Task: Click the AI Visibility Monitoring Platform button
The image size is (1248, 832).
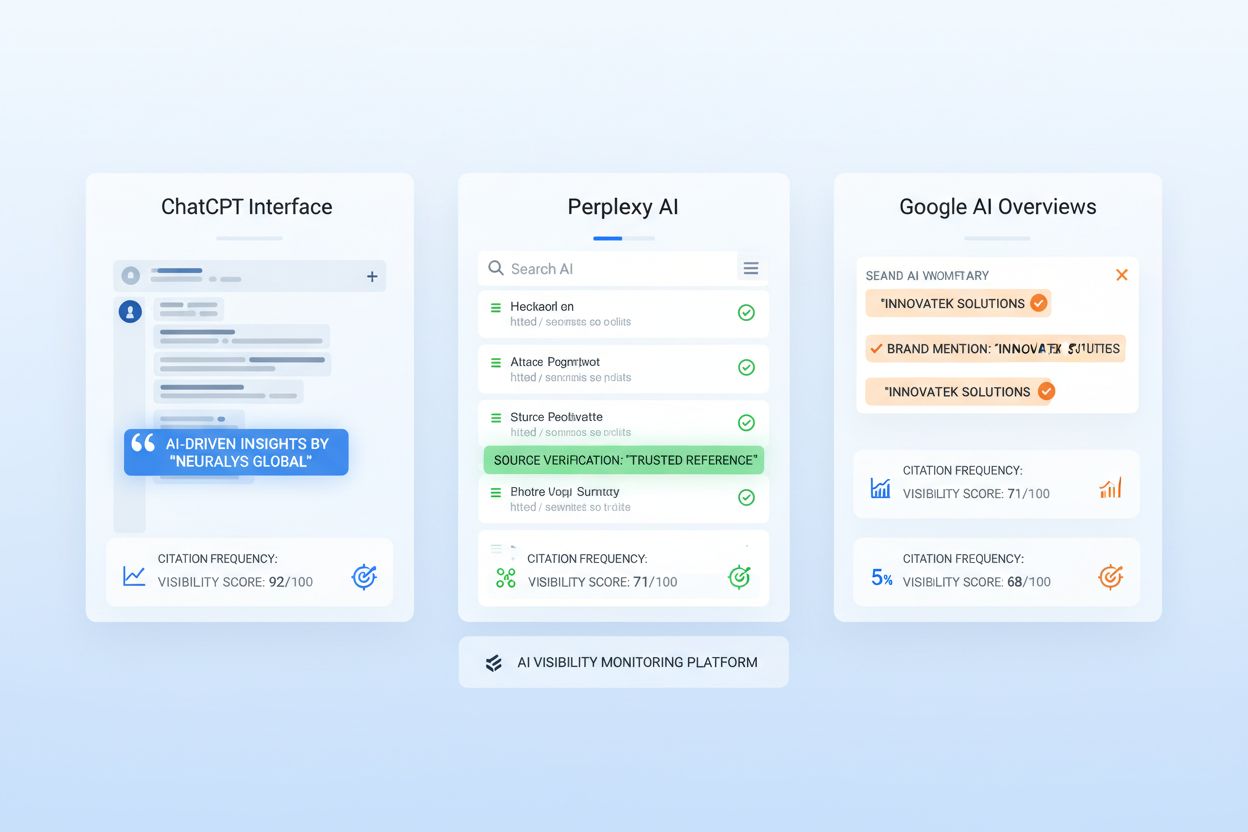Action: (x=623, y=662)
